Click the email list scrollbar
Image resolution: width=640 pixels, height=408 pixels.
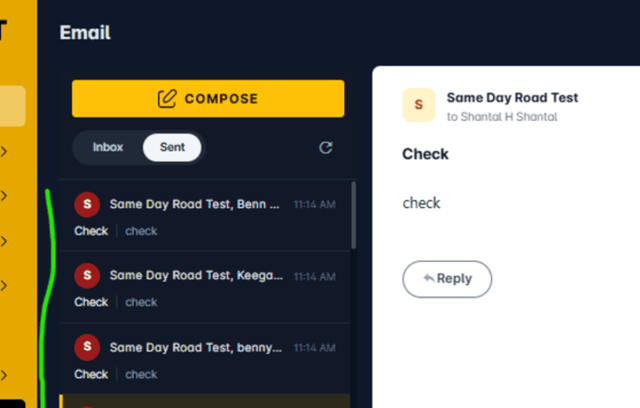coord(353,215)
